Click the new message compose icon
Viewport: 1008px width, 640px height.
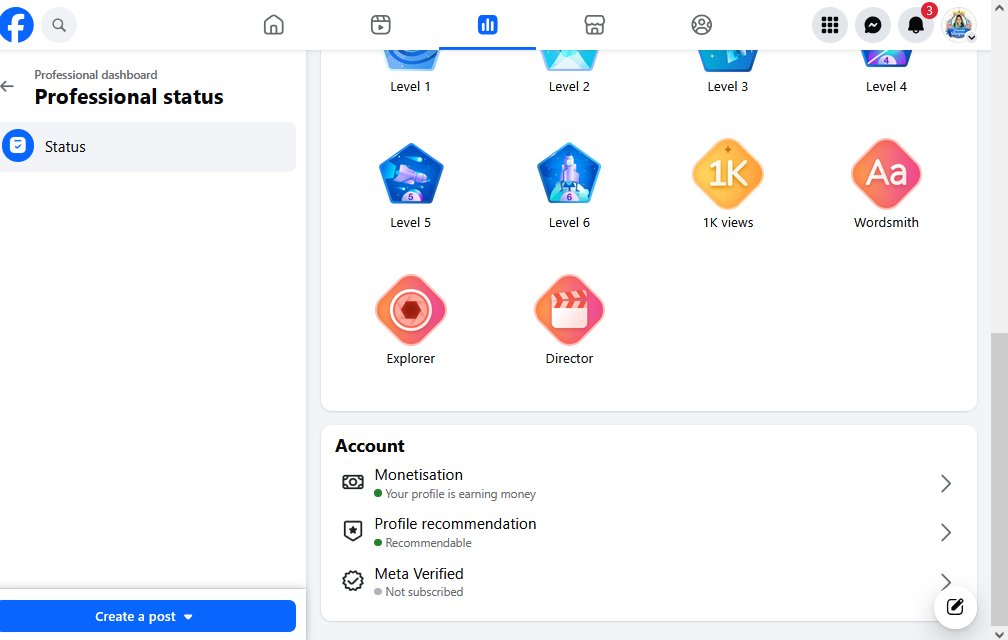pos(955,607)
